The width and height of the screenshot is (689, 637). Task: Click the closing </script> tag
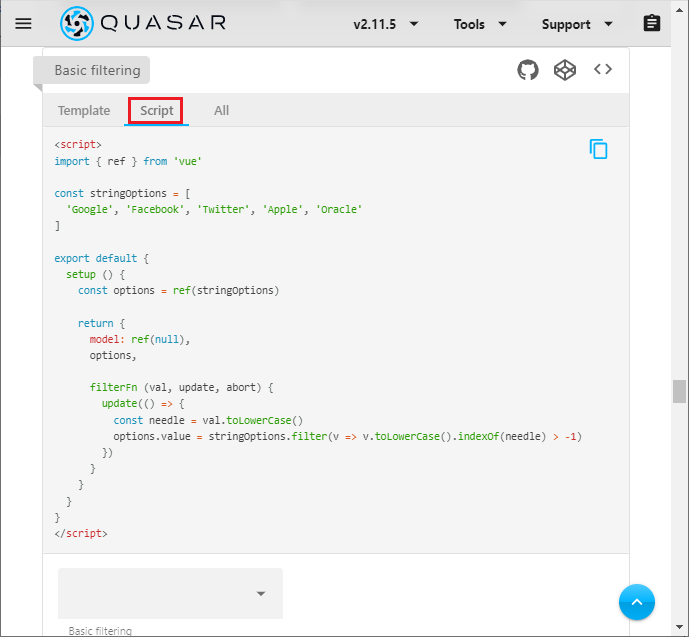pyautogui.click(x=81, y=533)
